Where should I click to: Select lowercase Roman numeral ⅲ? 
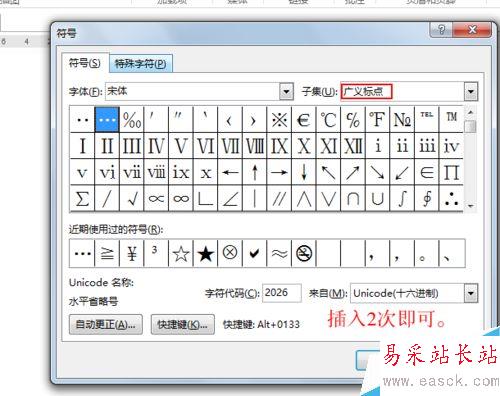tap(427, 146)
